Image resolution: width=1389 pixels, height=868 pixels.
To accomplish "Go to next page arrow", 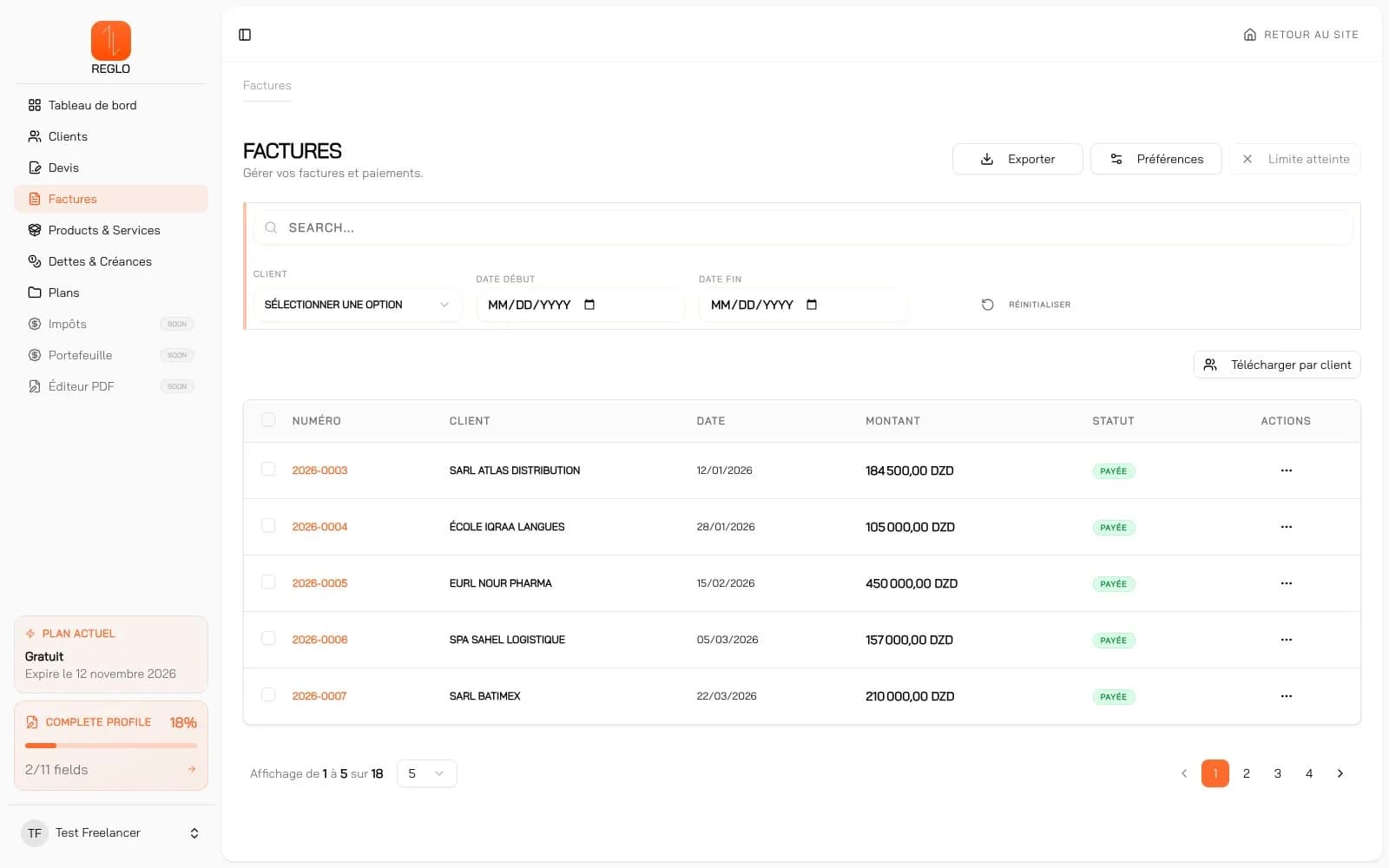I will (x=1340, y=773).
